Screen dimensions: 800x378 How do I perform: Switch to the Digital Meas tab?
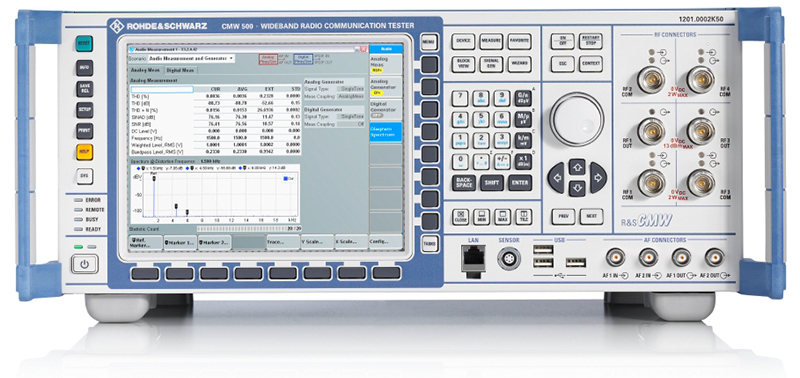[x=180, y=70]
